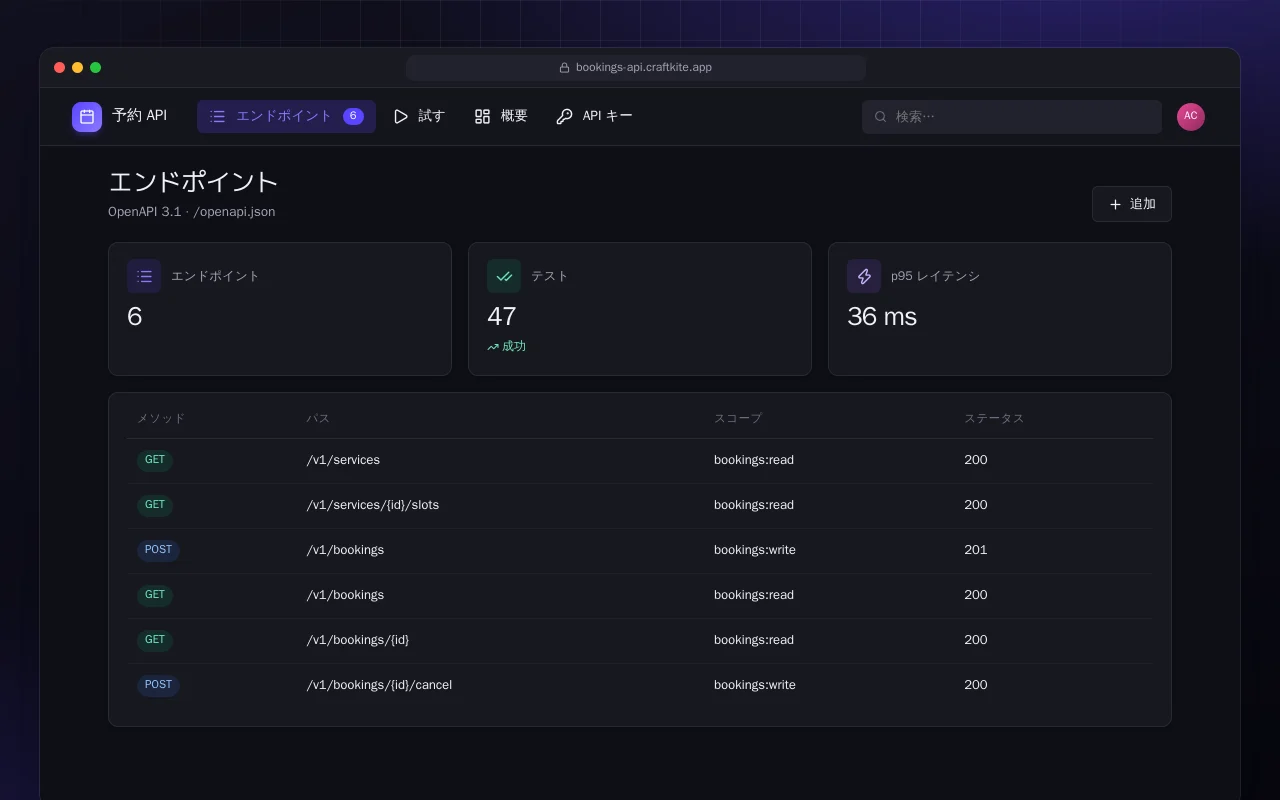Click the /v1/services/{id}/slots path cell

(x=373, y=505)
